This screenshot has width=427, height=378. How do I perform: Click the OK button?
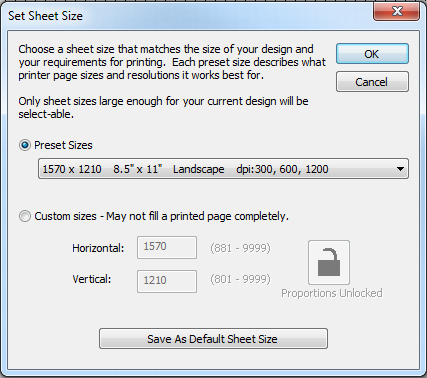[372, 54]
